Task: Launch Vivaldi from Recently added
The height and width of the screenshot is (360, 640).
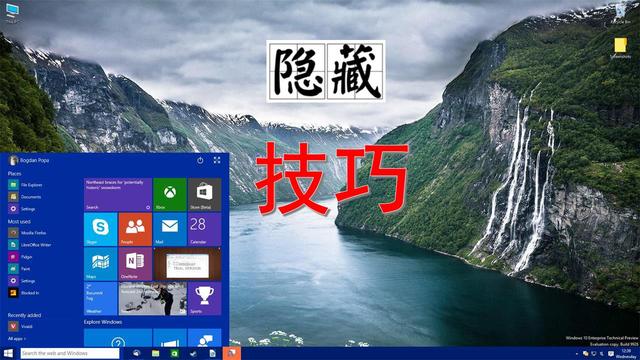Action: coord(20,326)
